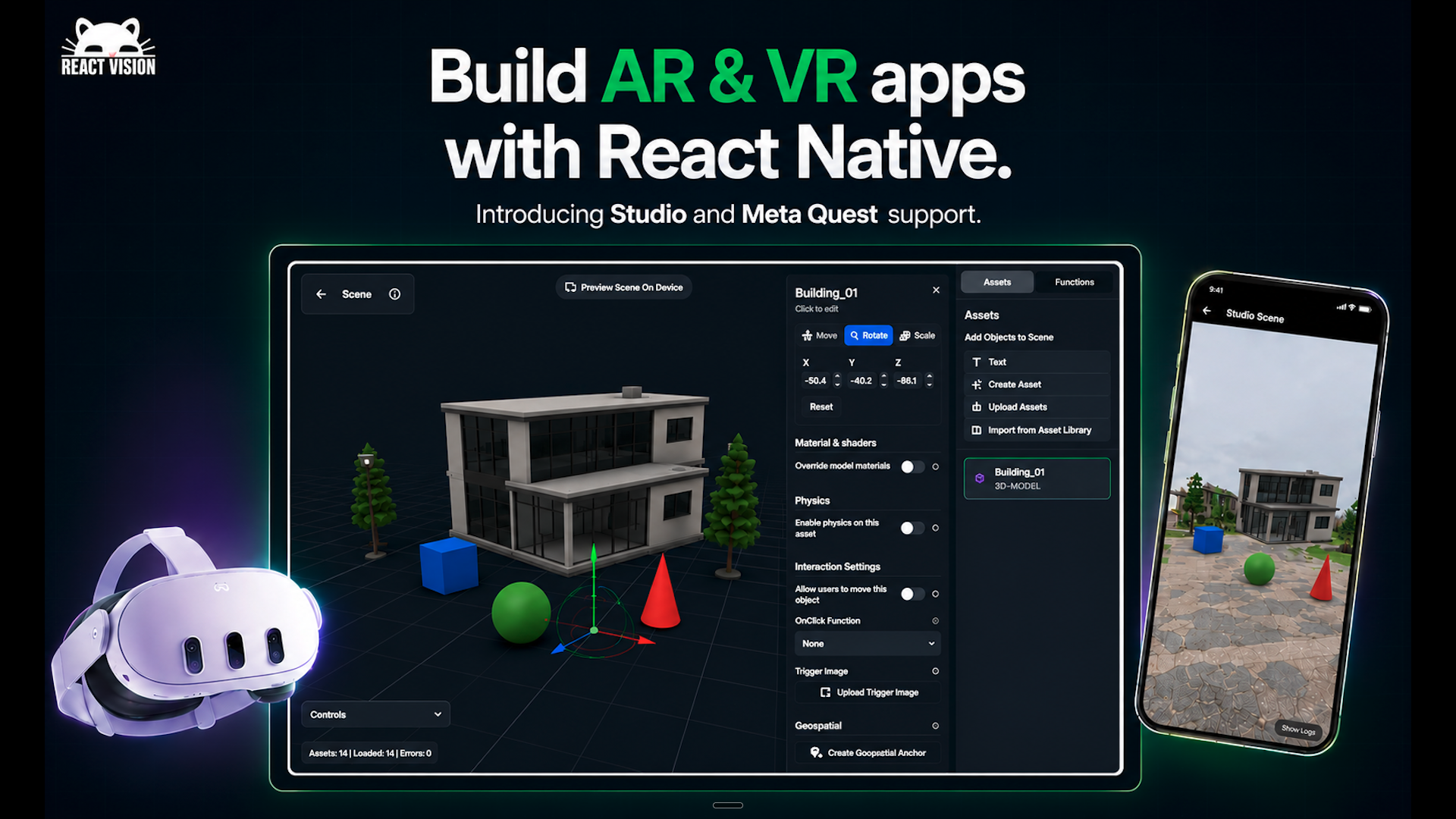This screenshot has height=819, width=1456.
Task: Click the Y rotation value field
Action: (x=861, y=381)
